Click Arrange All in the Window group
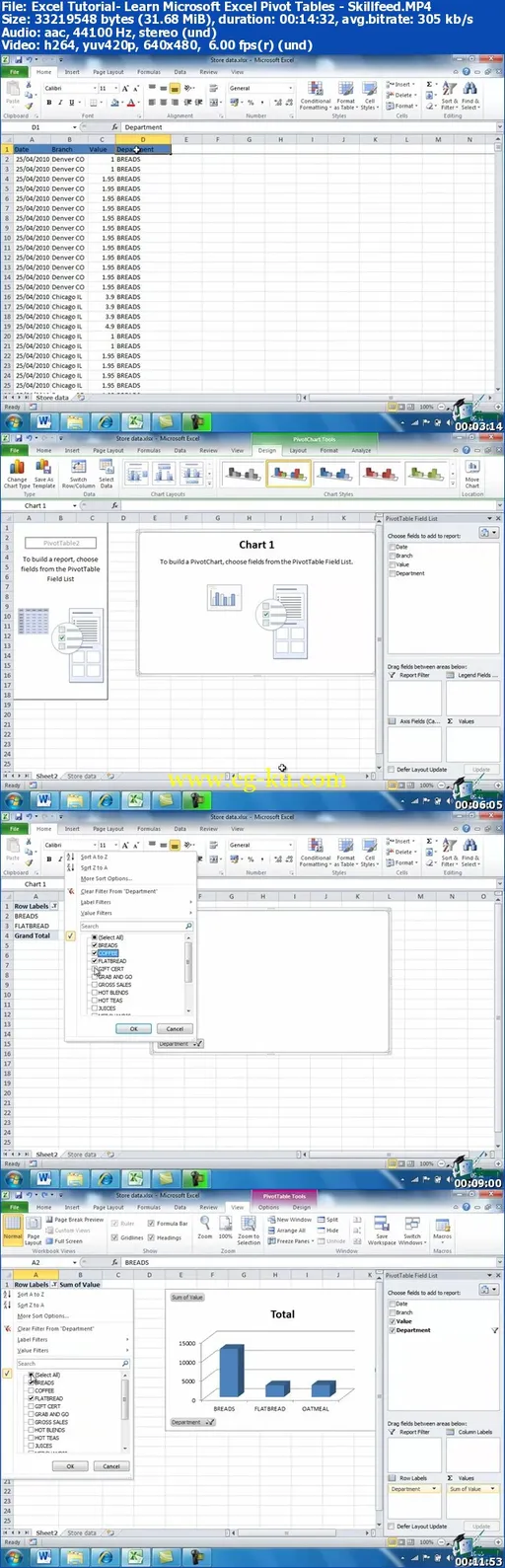The height and width of the screenshot is (1568, 505). (x=287, y=1231)
